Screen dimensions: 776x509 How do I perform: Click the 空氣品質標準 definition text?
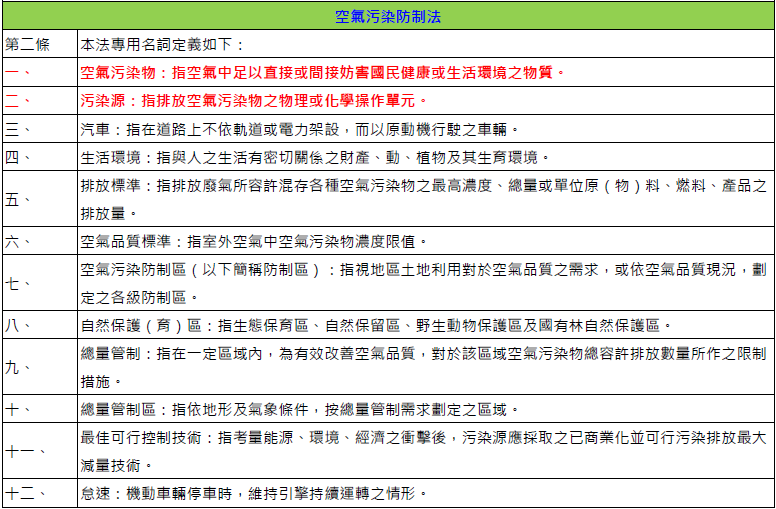click(x=254, y=241)
